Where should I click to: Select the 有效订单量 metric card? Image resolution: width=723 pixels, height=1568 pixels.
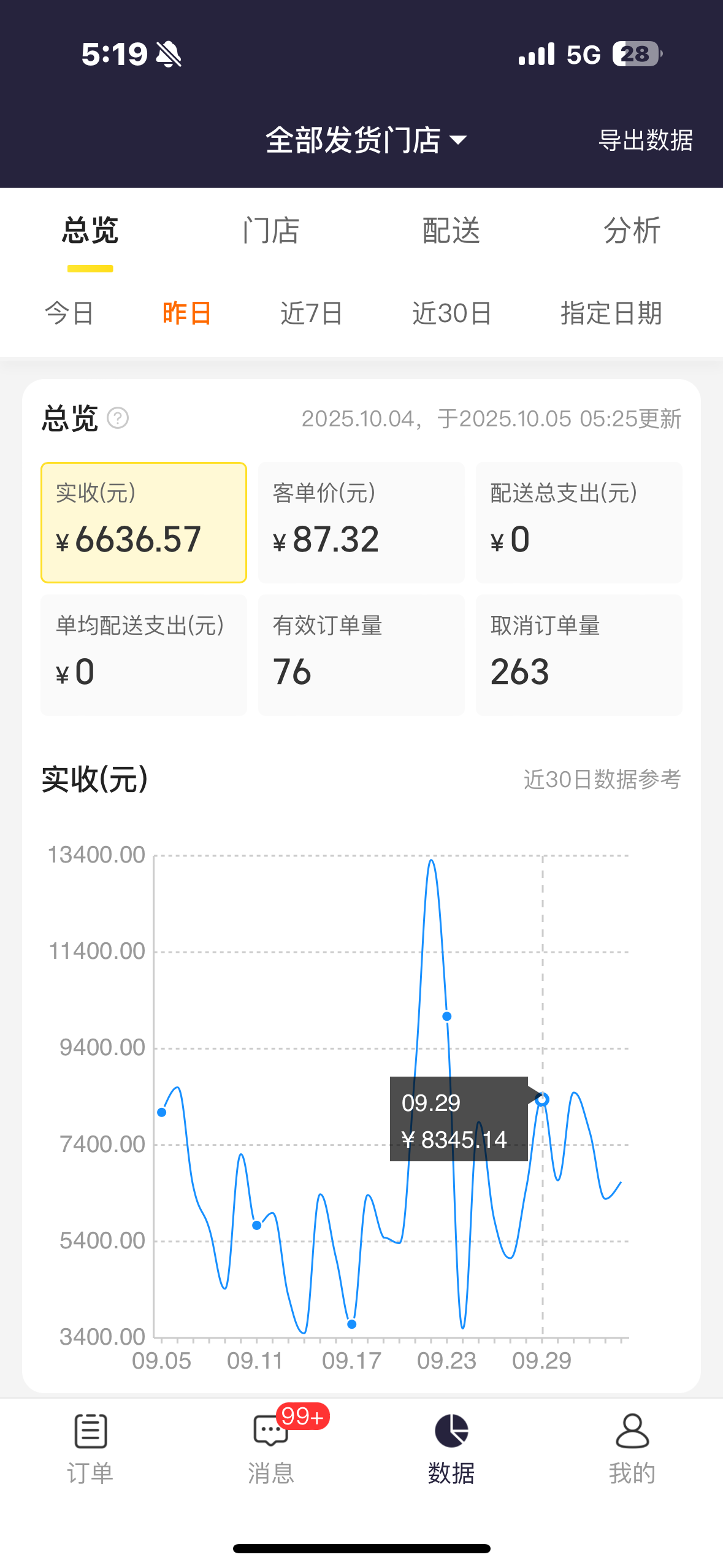coord(361,655)
